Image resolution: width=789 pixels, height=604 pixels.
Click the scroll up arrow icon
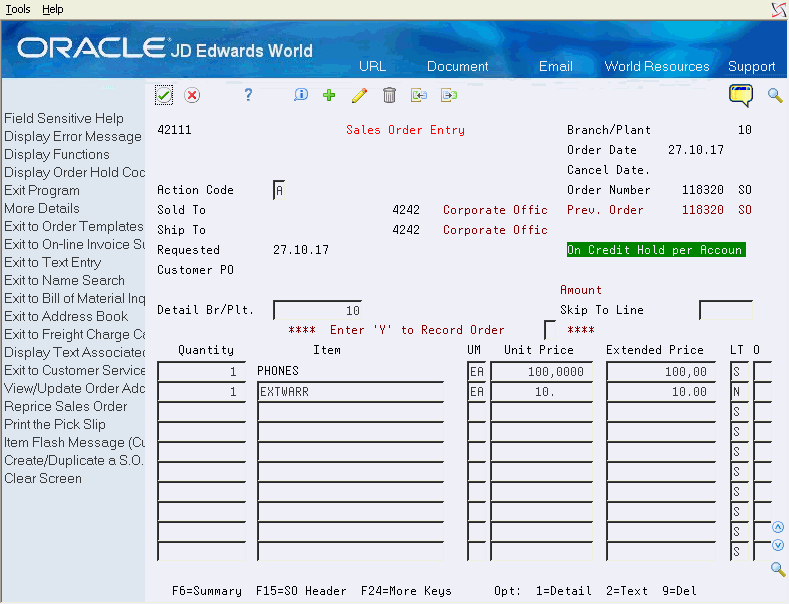pyautogui.click(x=778, y=527)
